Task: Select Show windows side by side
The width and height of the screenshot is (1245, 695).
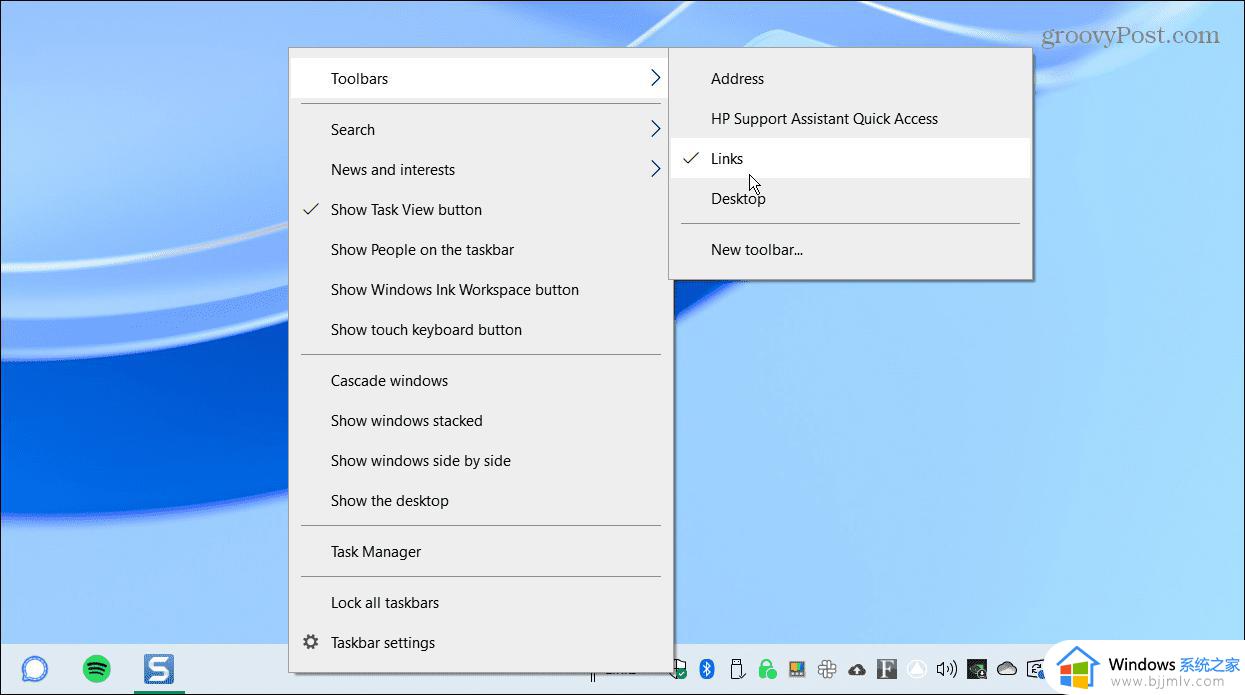Action: tap(481, 461)
